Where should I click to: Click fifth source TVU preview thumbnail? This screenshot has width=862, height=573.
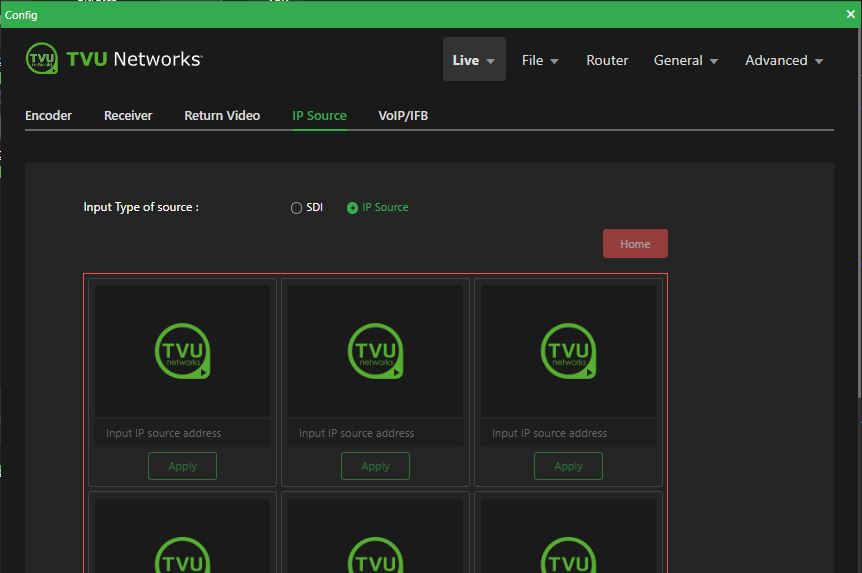375,536
